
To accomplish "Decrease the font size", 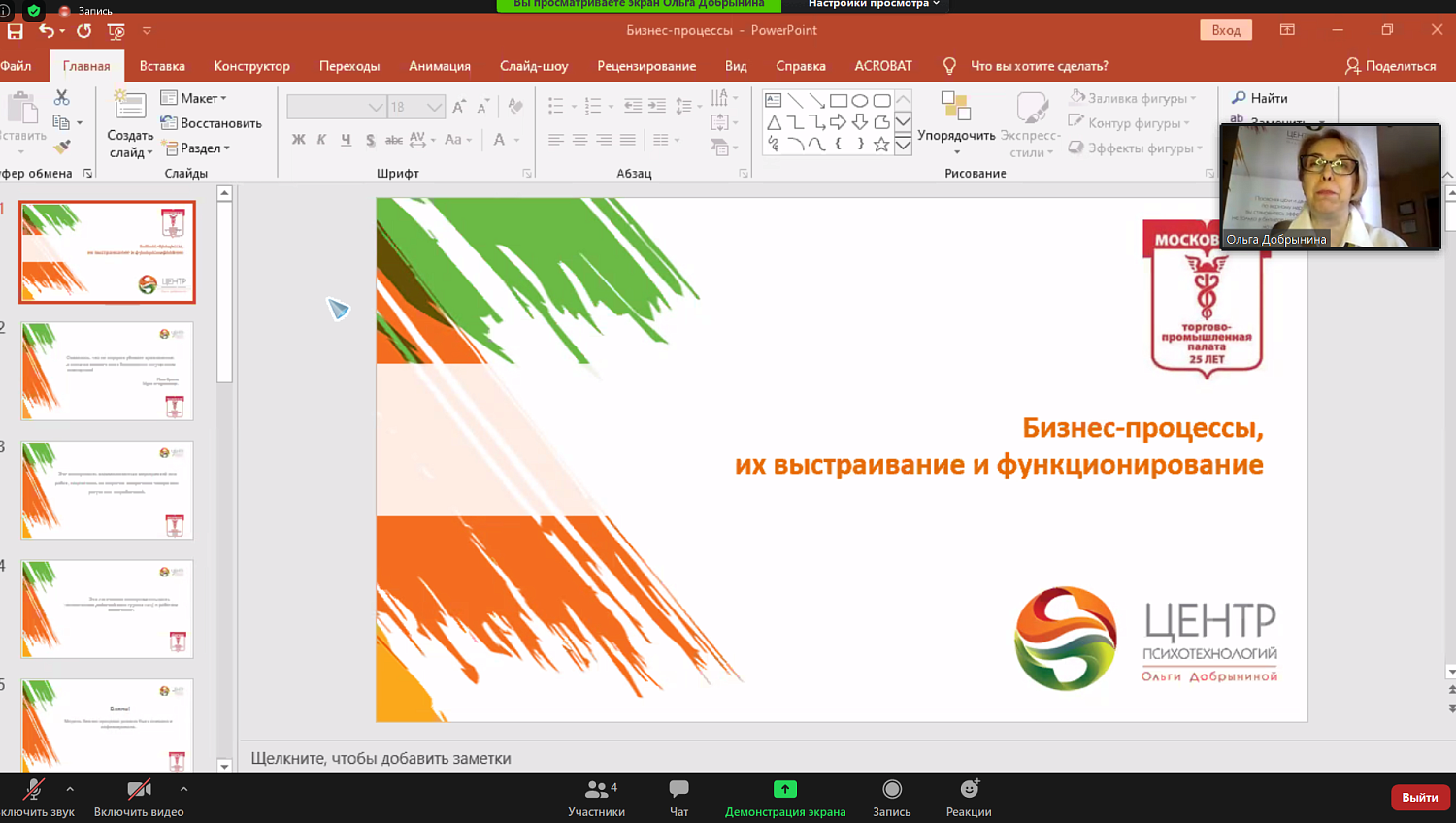I will 482,107.
